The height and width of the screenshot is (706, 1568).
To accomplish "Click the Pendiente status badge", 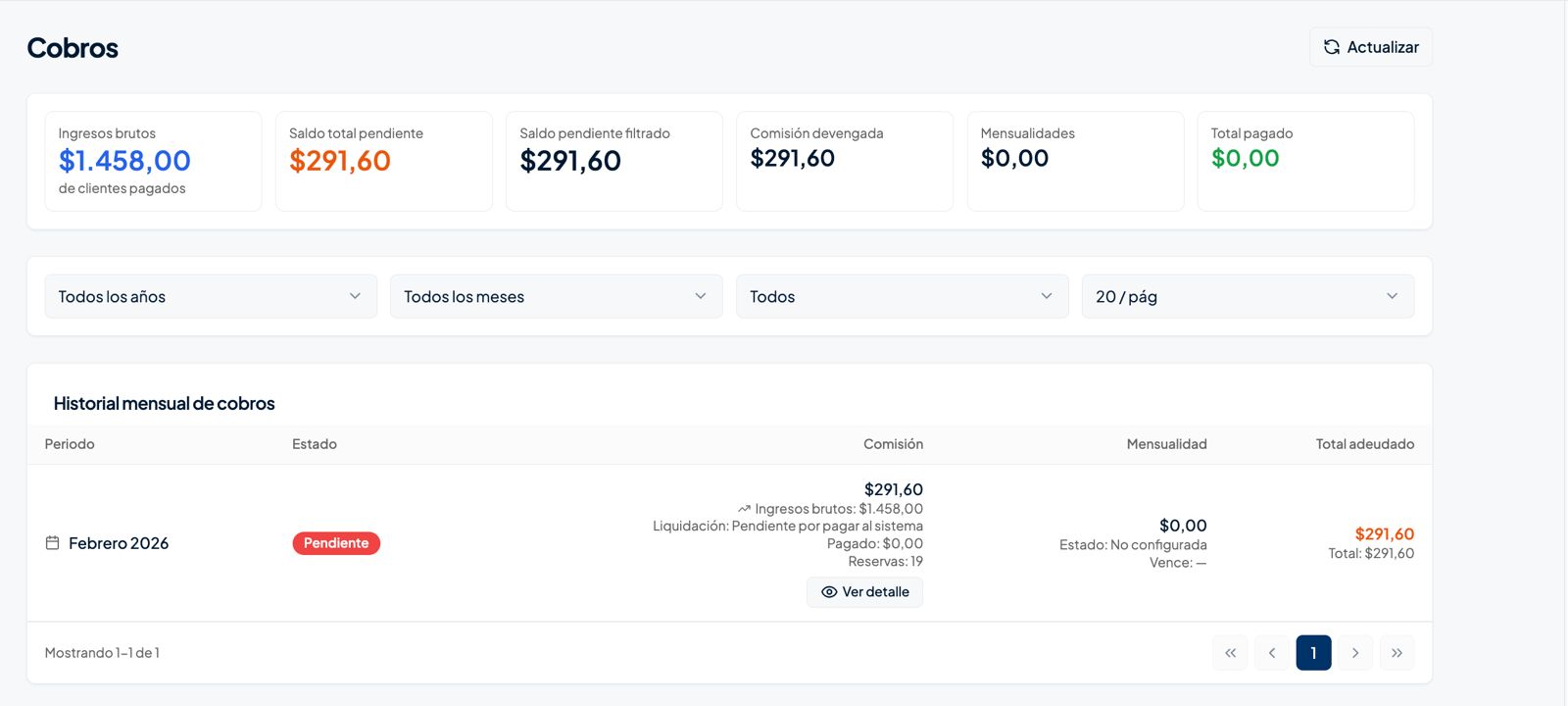I will 336,543.
